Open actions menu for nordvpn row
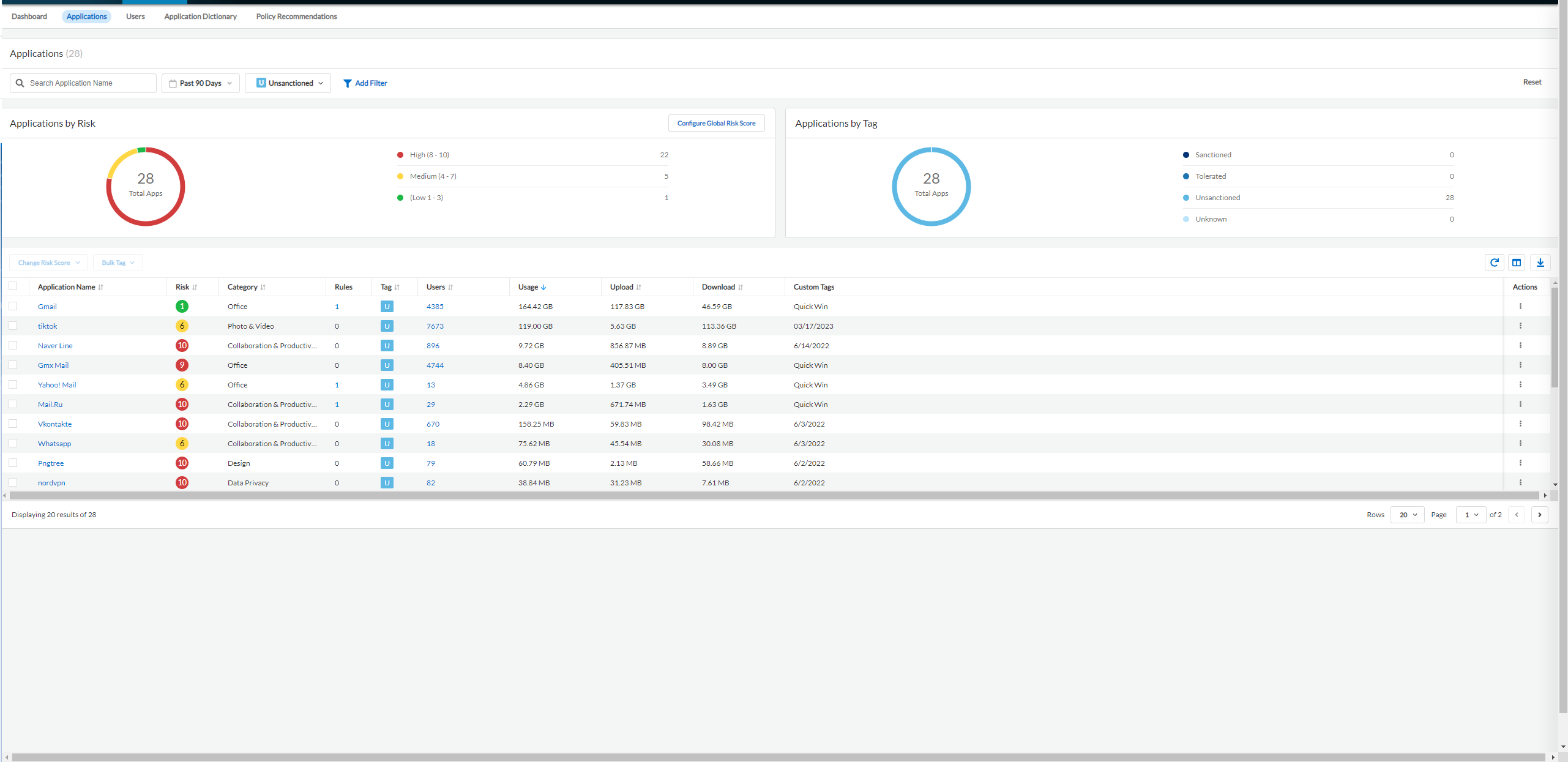Viewport: 1568px width, 762px height. pos(1520,482)
